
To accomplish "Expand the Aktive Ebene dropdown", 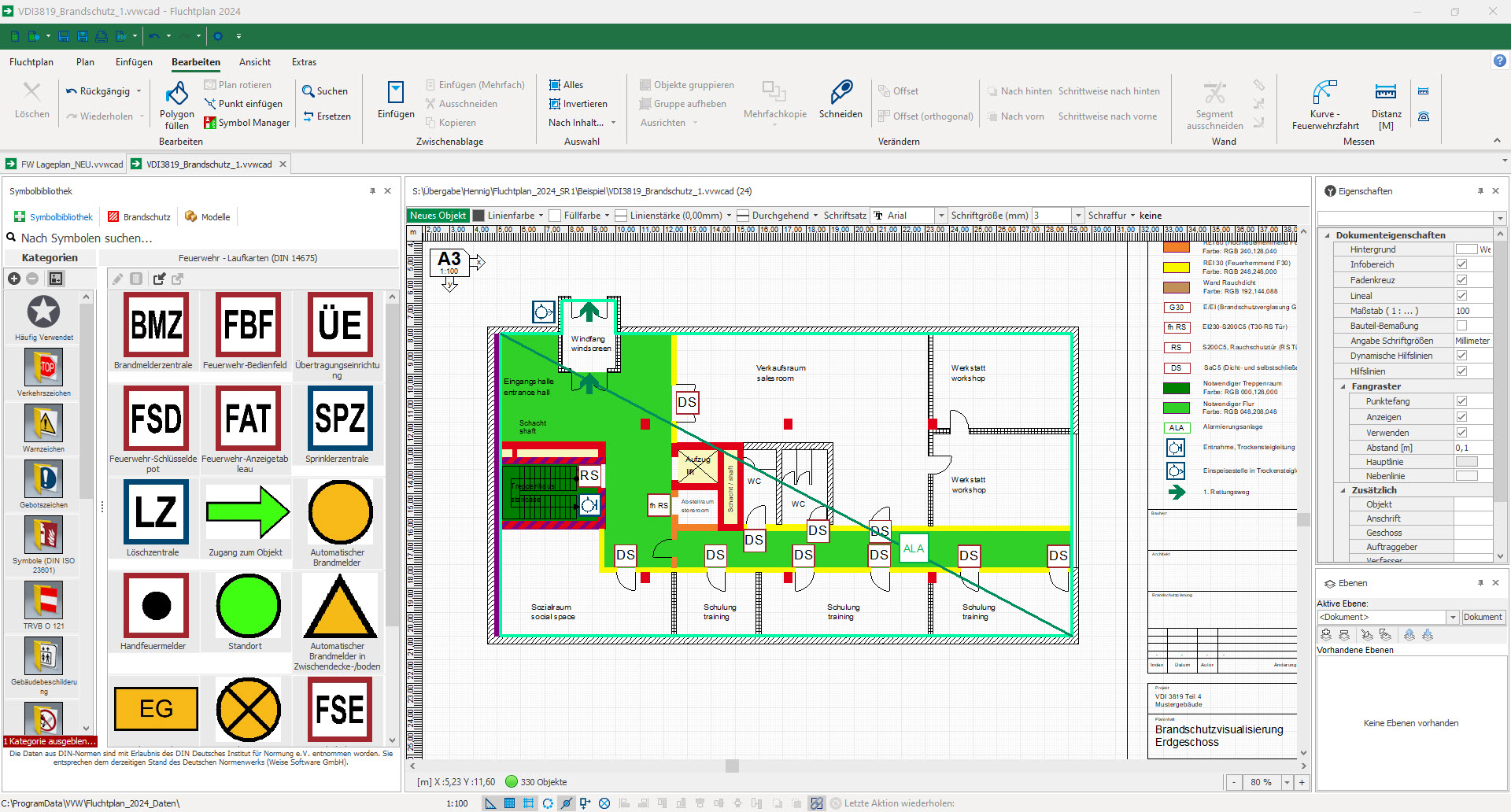I will (x=1453, y=618).
